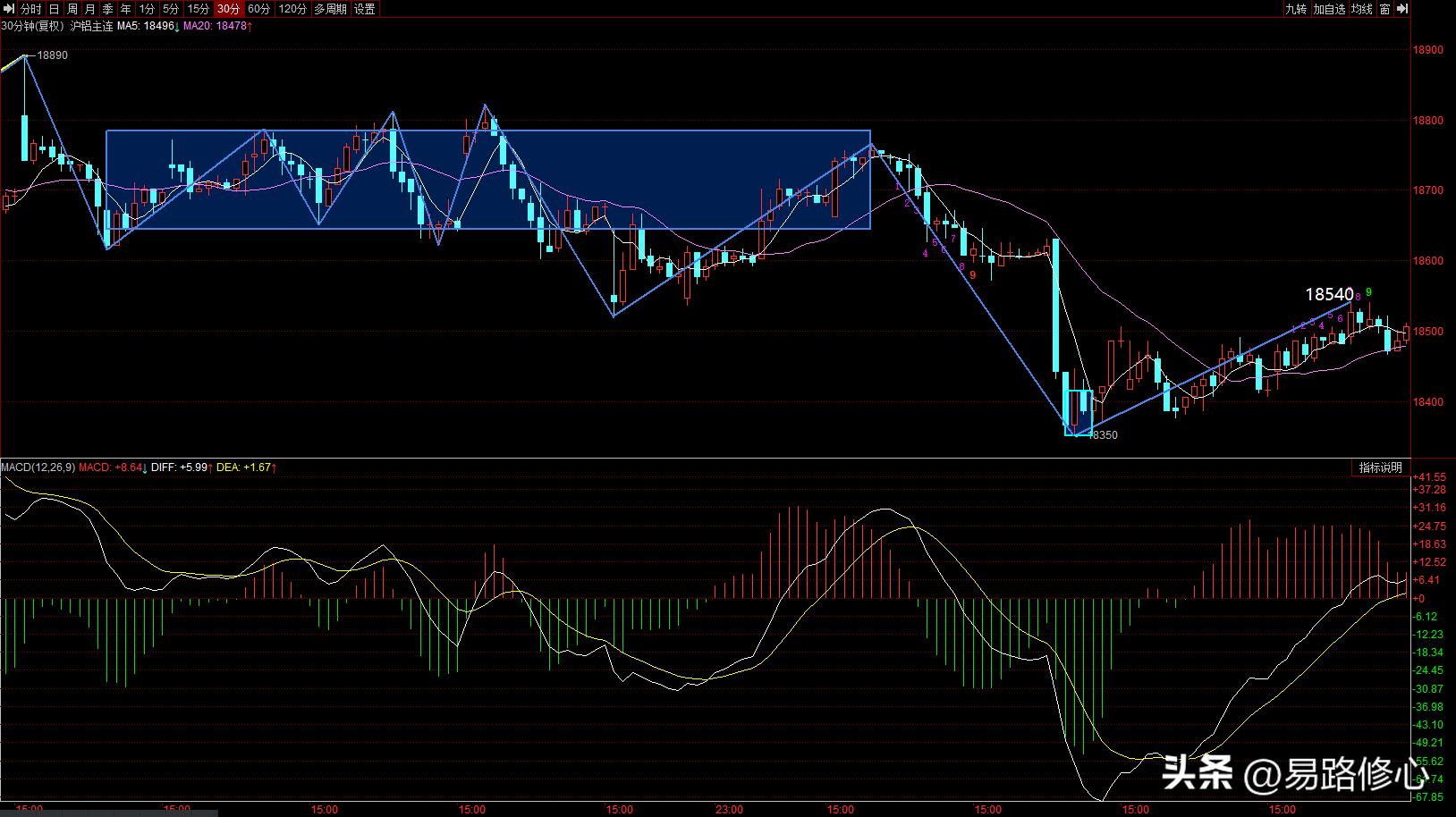Click 加自选 to add to watchlist
The width and height of the screenshot is (1456, 817).
coord(1329,9)
